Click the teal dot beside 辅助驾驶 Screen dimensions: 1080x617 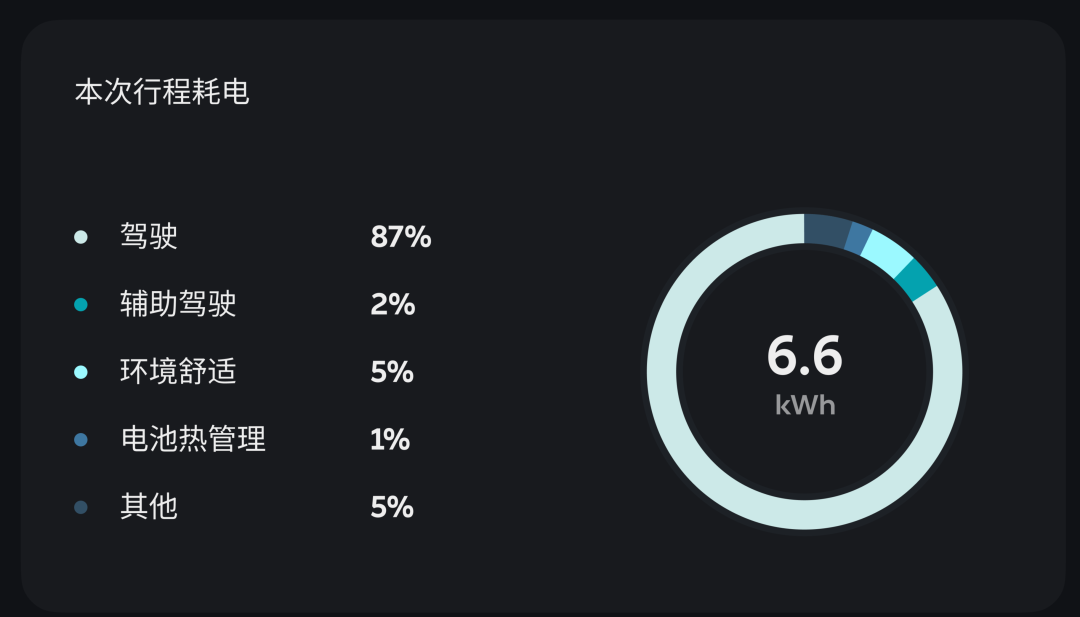tap(81, 304)
